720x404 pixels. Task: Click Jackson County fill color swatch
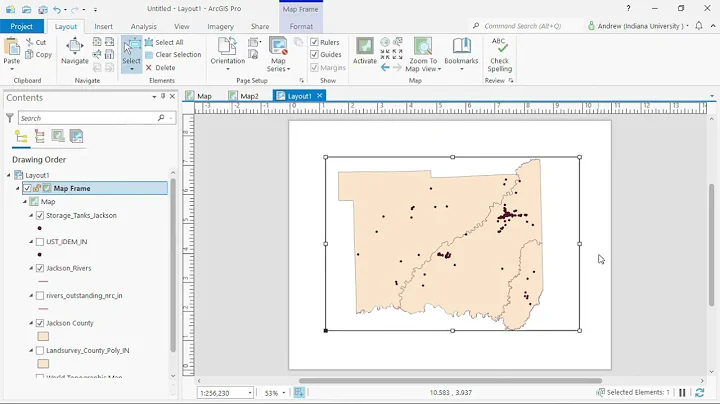43,337
